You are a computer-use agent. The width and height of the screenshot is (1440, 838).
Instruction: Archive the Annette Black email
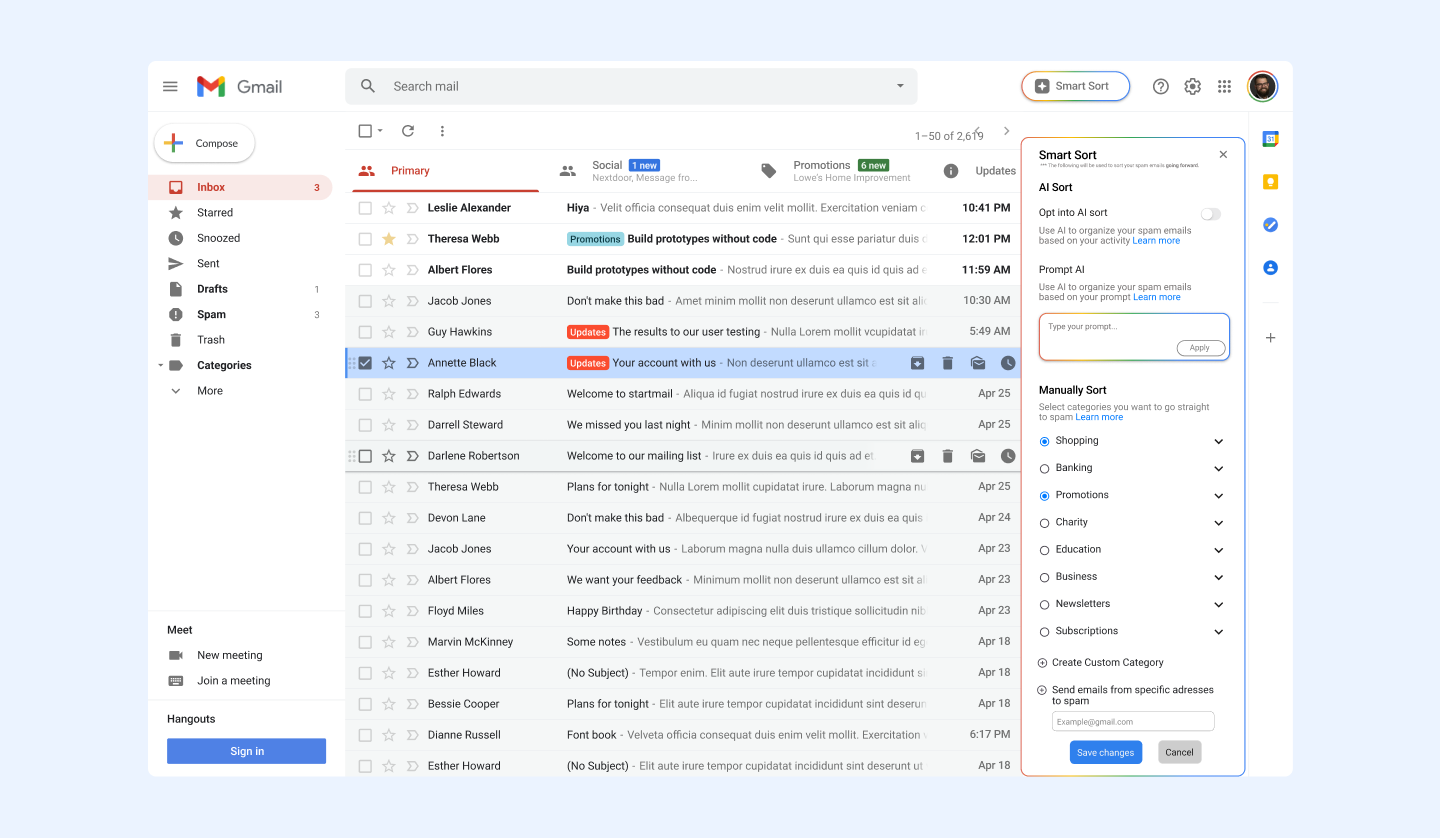917,363
